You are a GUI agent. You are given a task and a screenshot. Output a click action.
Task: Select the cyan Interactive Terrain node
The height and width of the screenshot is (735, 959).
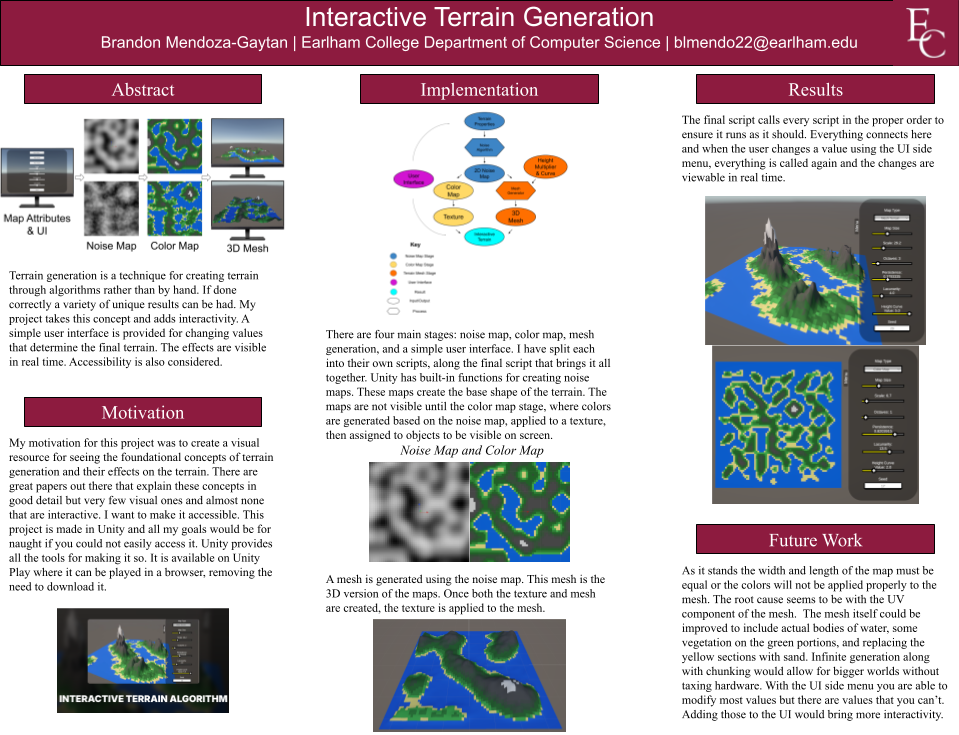[x=484, y=237]
